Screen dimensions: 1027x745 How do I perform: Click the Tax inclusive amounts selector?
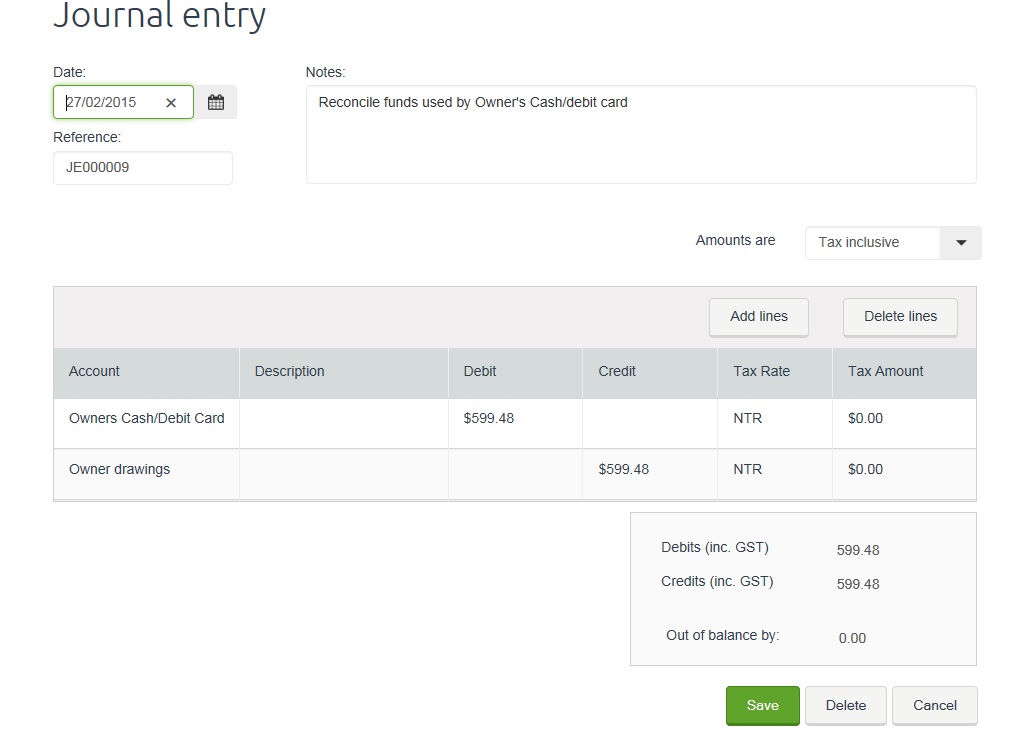[872, 243]
